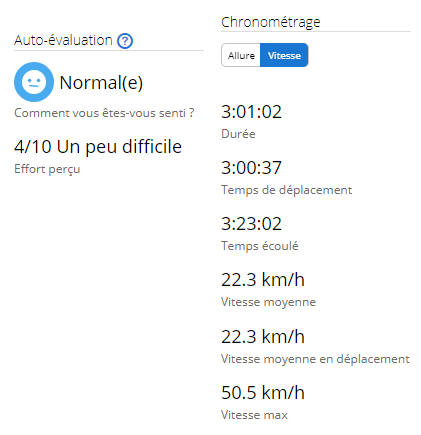Select the Normal(e) feeling label
421x435 pixels.
click(101, 83)
